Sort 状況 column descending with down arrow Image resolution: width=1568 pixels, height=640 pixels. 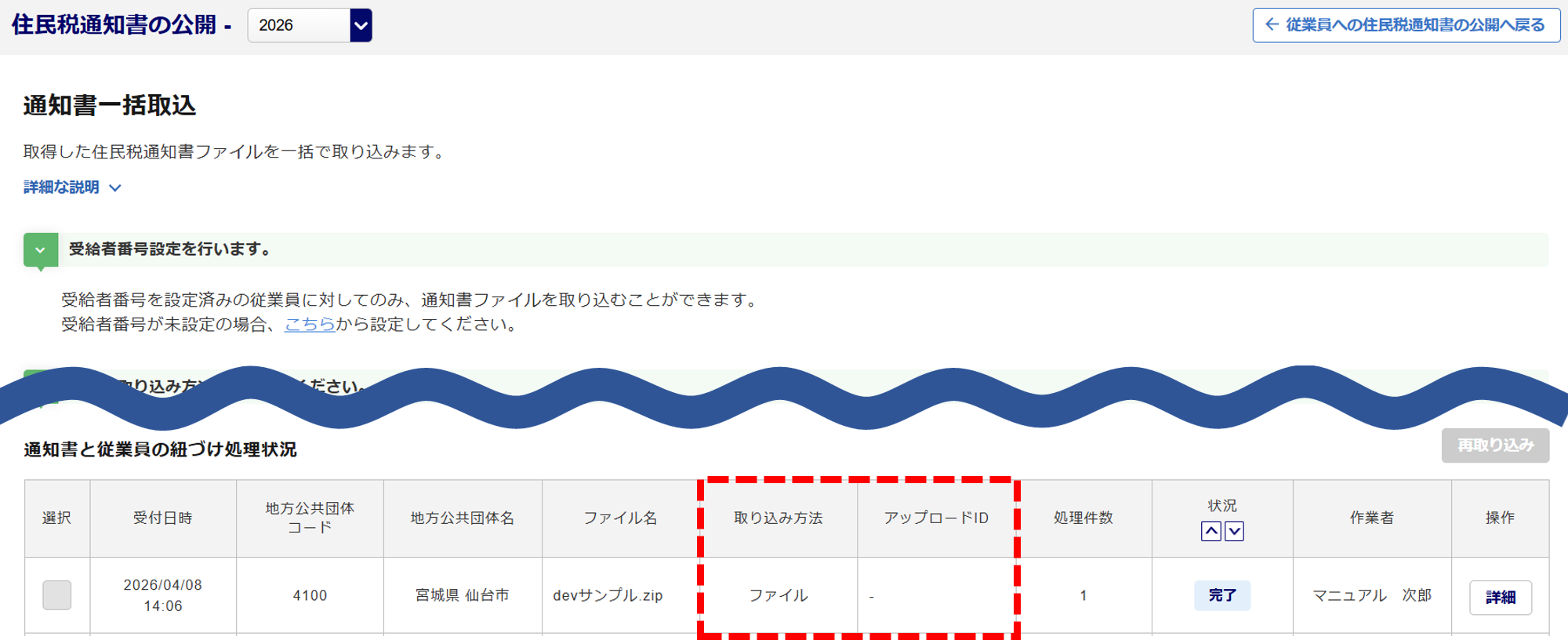[x=1235, y=532]
